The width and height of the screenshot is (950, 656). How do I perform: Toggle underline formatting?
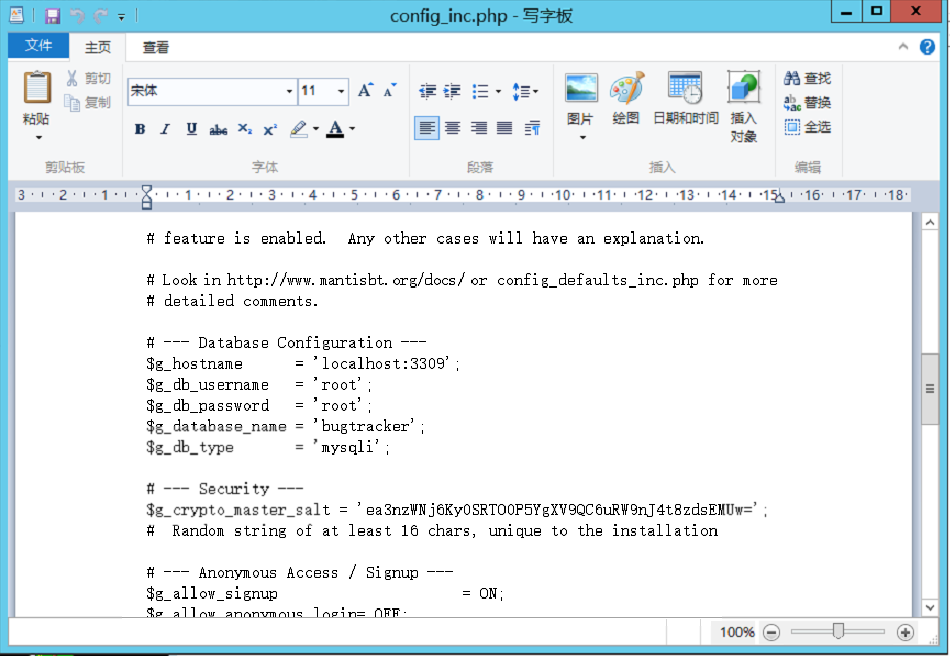coord(191,128)
